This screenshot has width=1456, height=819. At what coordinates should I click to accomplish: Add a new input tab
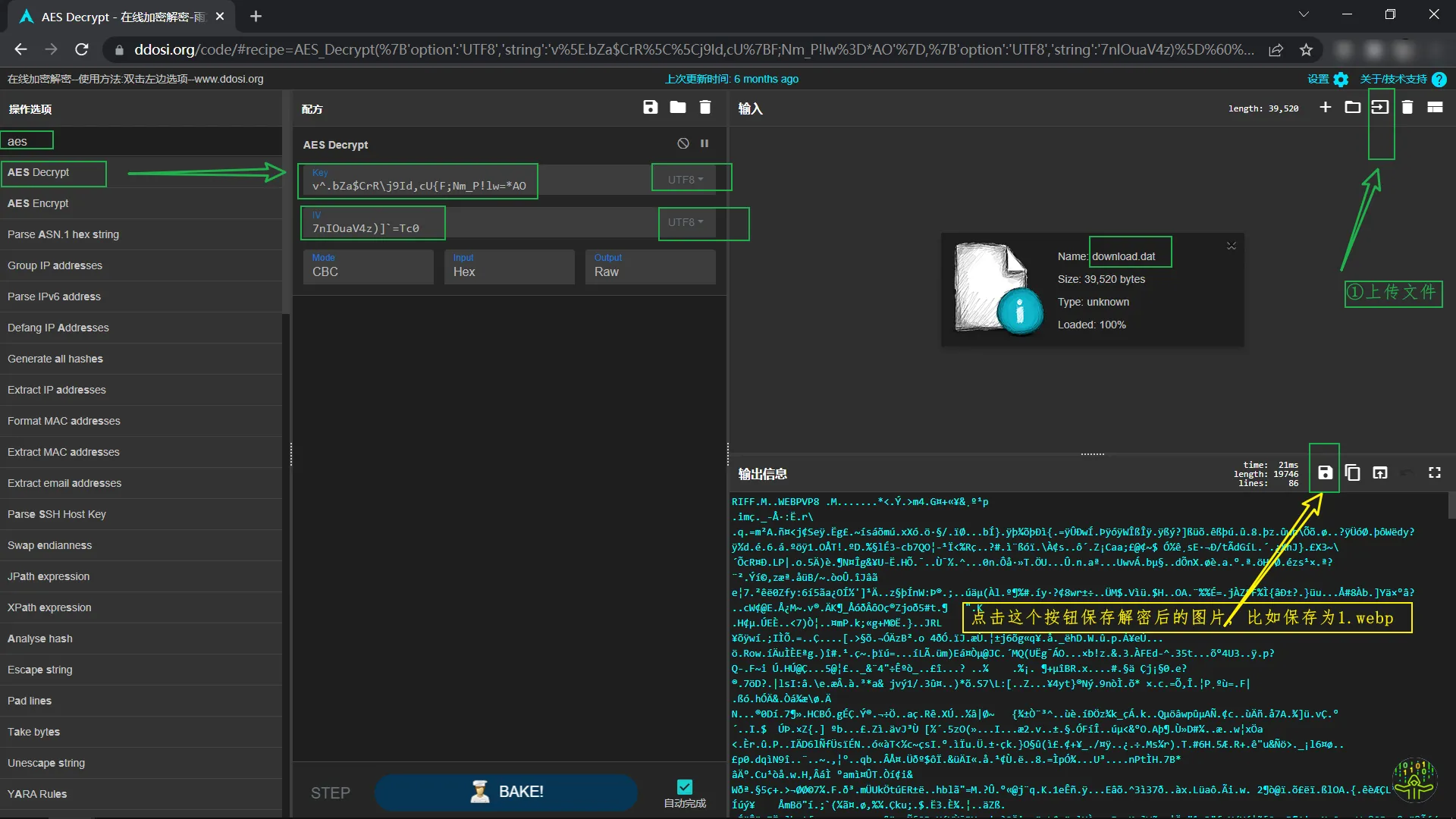[x=1325, y=108]
